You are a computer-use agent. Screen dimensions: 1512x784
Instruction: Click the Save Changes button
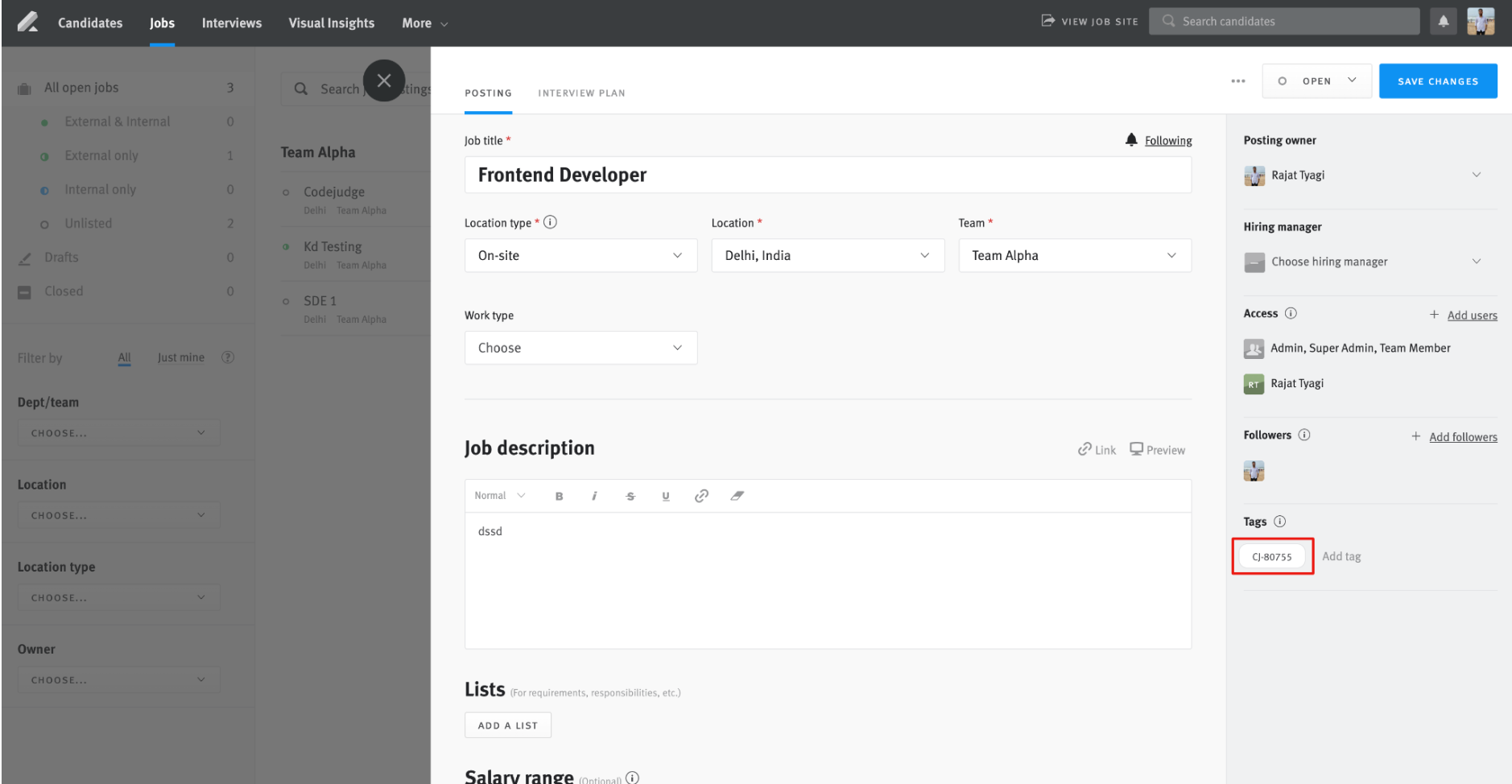click(1438, 80)
